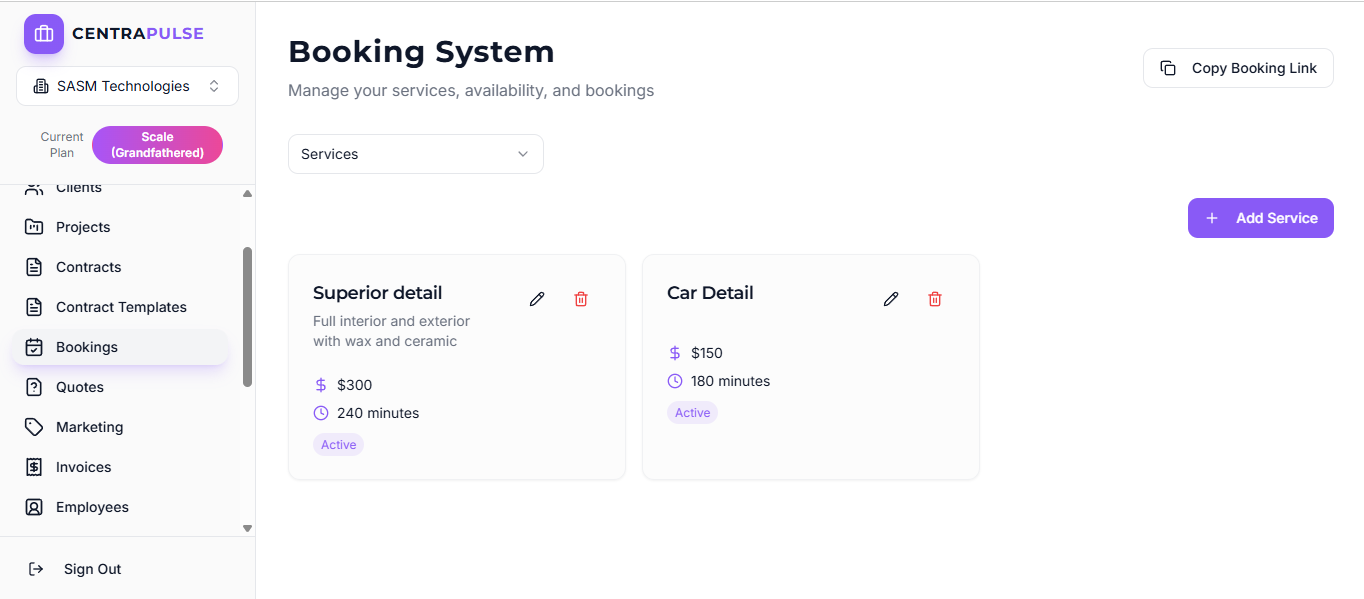Click the Sign Out arrow icon
1364x599 pixels.
36,568
